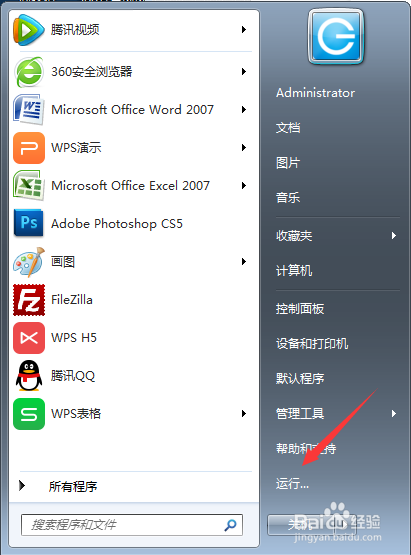
Task: Click the search magnifier icon
Action: pyautogui.click(x=230, y=525)
